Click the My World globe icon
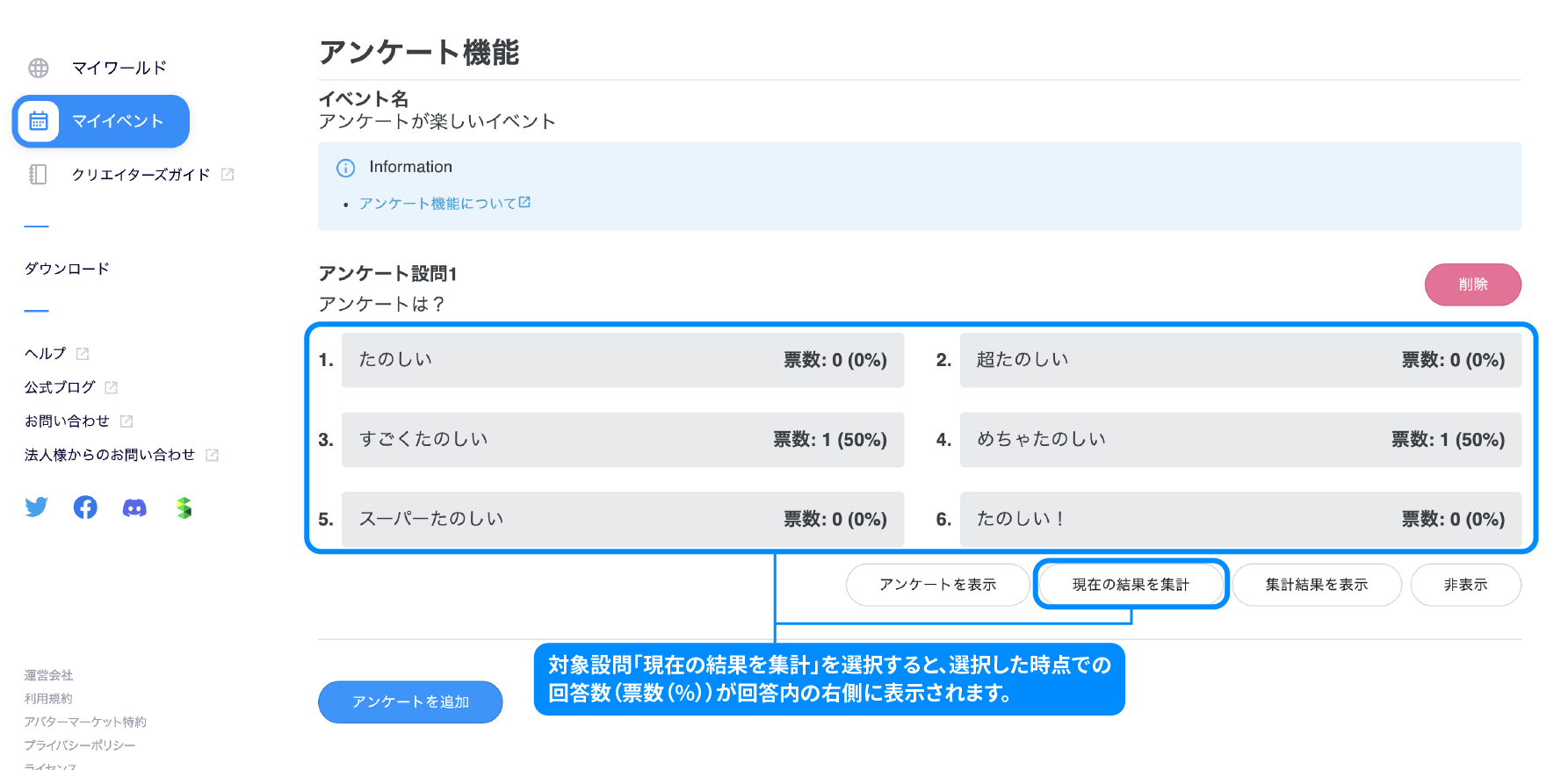Image resolution: width=1568 pixels, height=770 pixels. coord(39,68)
